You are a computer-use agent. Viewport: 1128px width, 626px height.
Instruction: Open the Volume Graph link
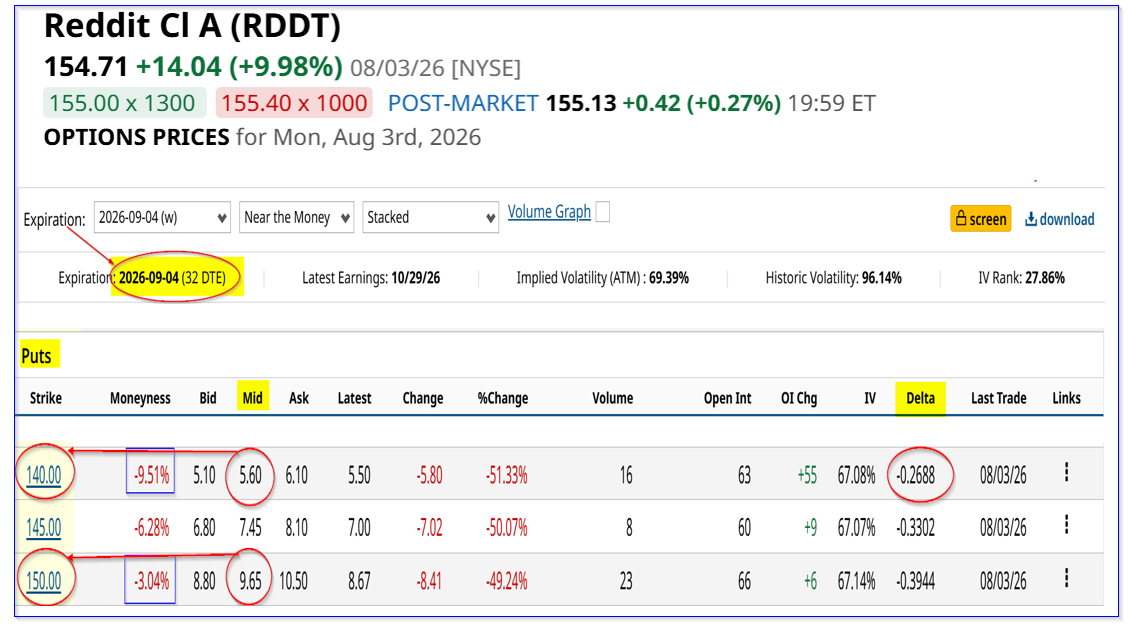pyautogui.click(x=549, y=212)
